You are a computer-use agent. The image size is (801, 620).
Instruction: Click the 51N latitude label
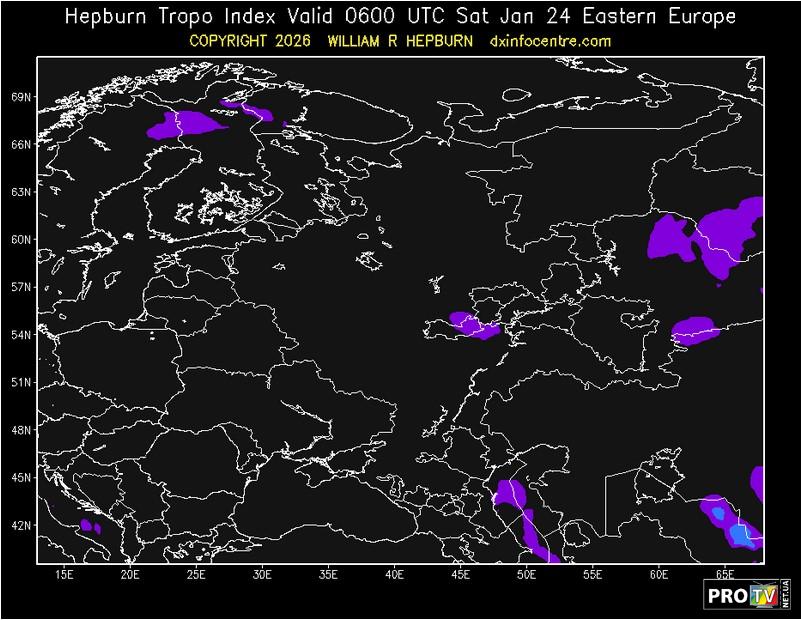tap(21, 382)
